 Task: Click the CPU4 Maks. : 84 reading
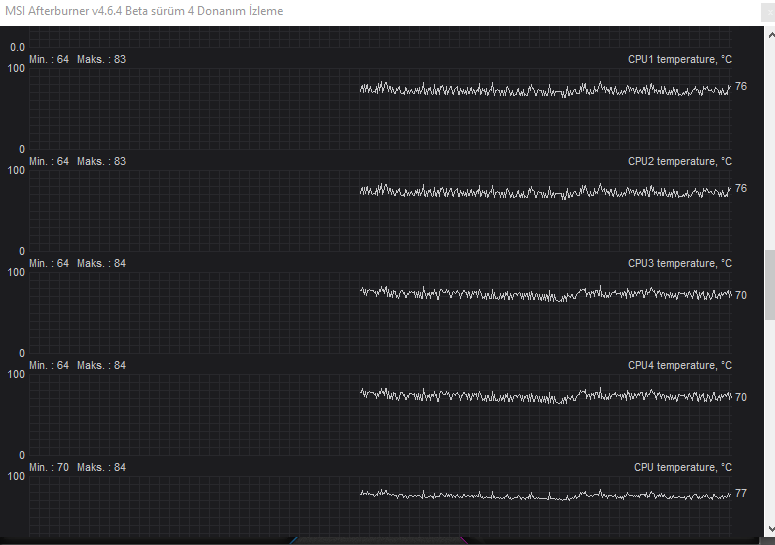[101, 366]
